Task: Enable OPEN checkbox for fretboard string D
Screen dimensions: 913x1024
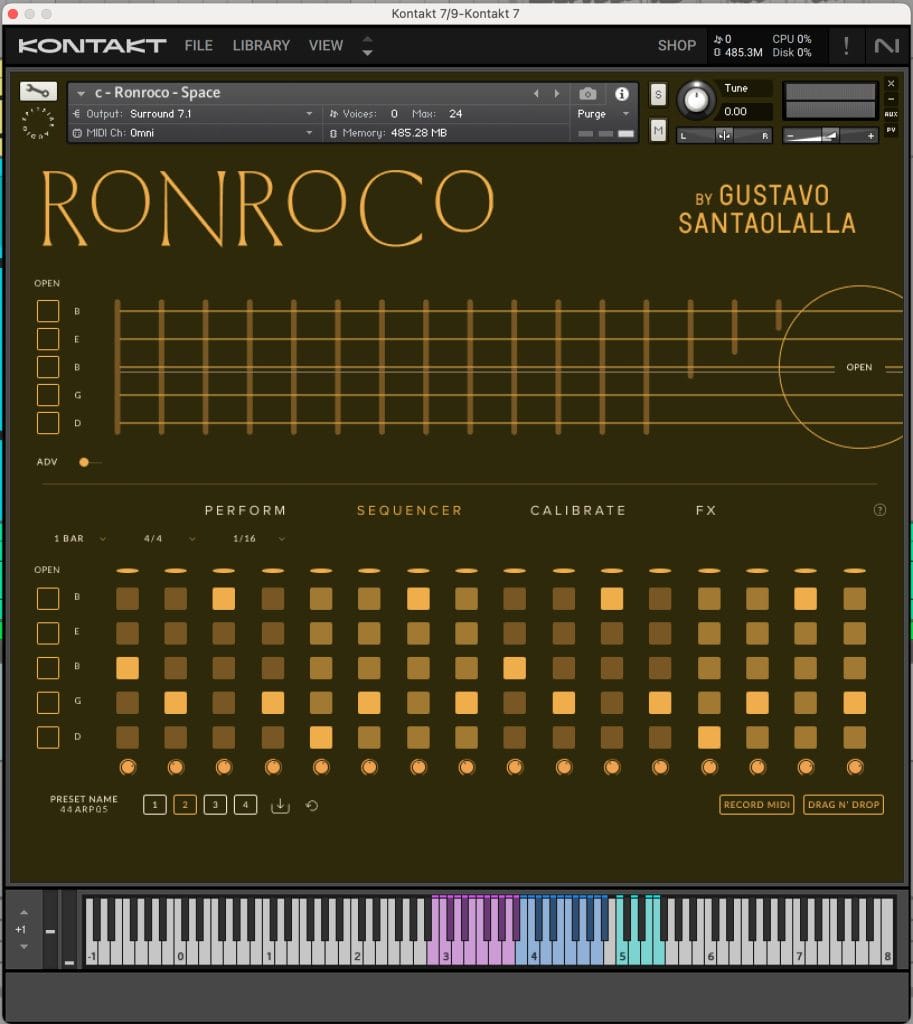Action: point(48,423)
